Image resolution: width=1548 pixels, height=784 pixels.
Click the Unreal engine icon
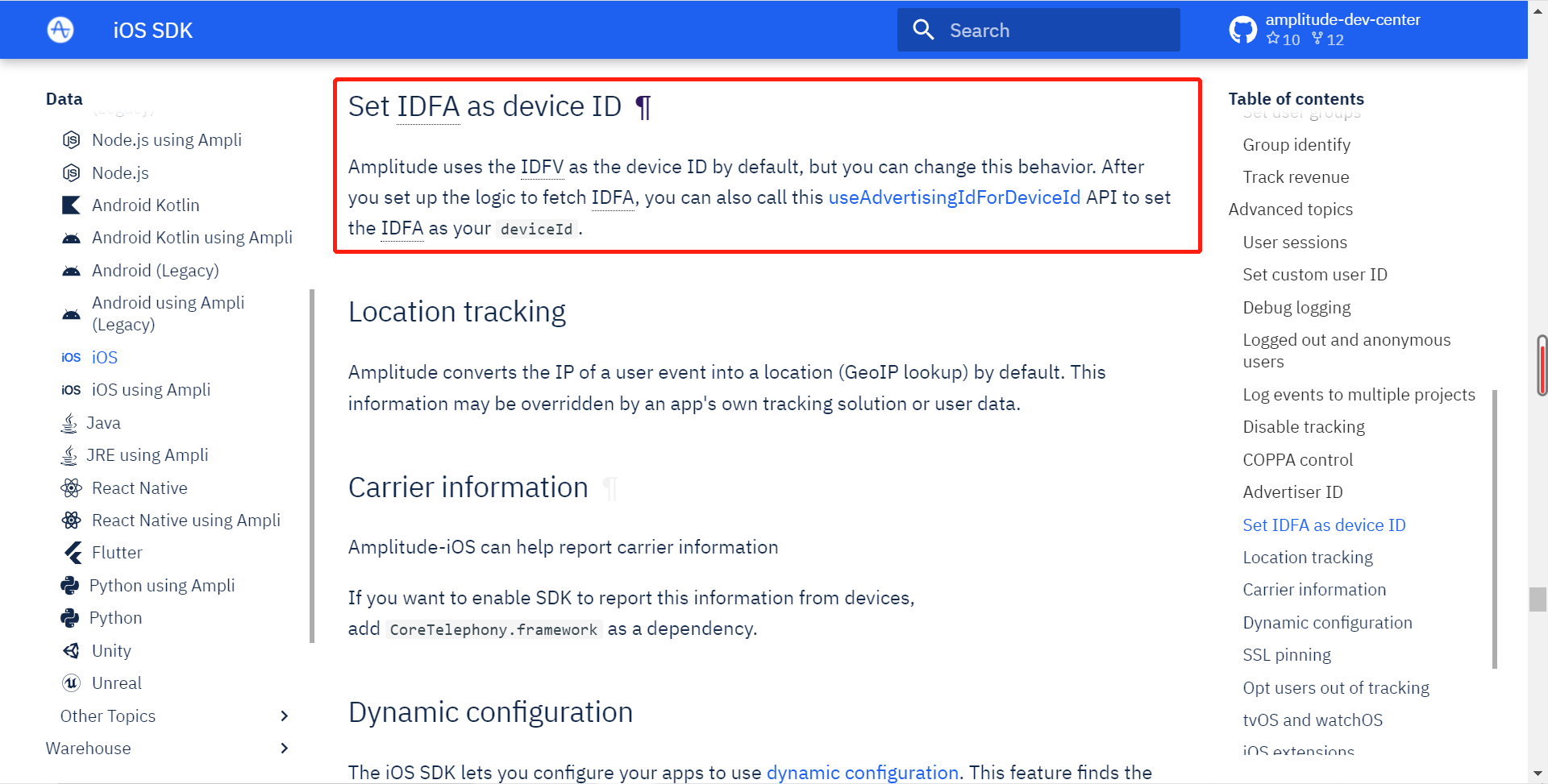pyautogui.click(x=71, y=683)
